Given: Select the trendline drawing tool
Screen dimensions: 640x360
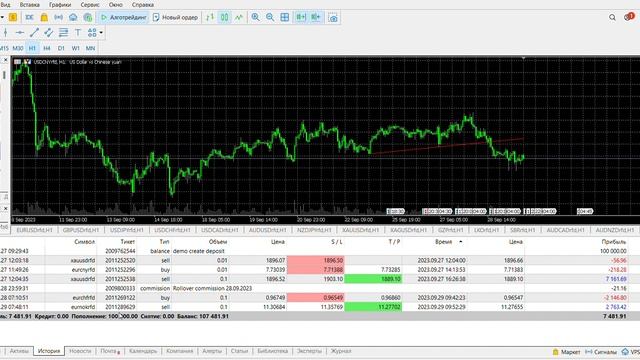Looking at the screenshot, I should 34,33.
